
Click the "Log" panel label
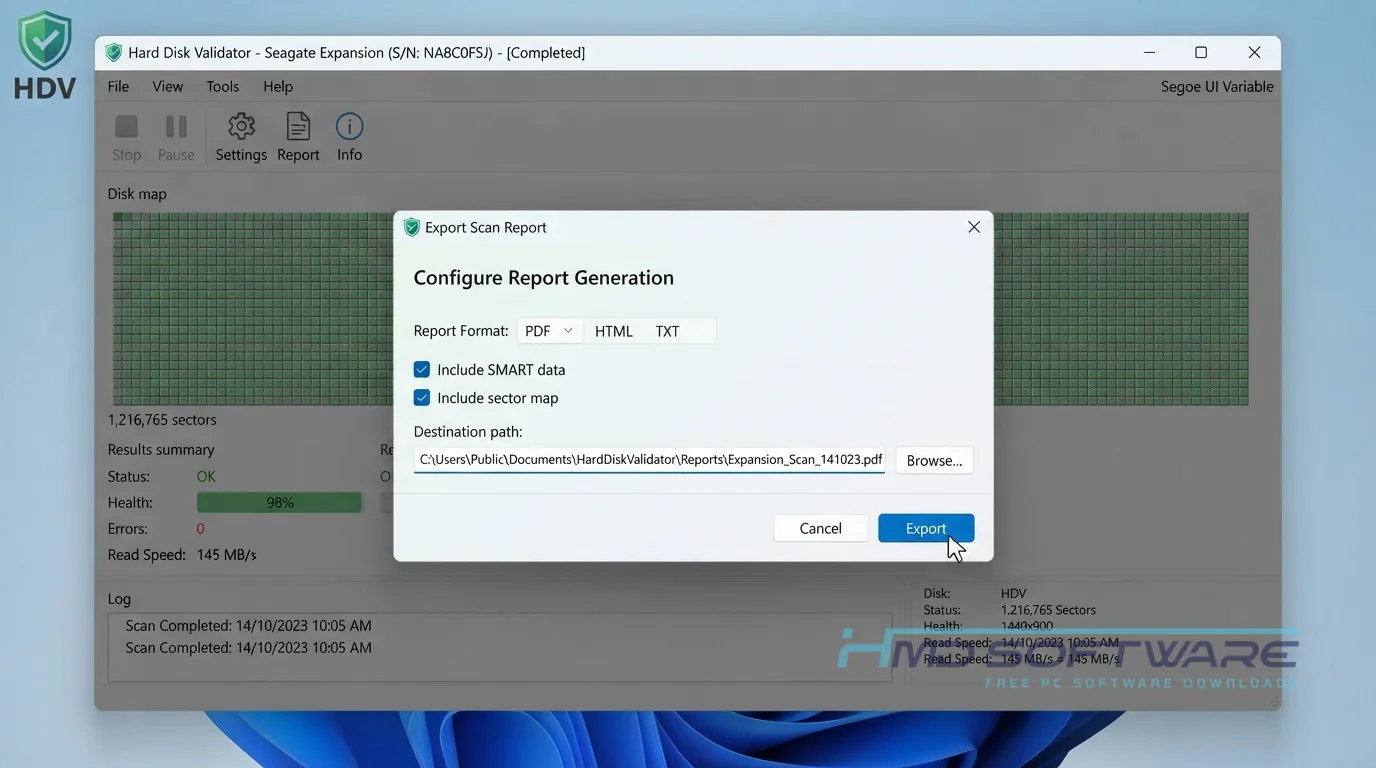[x=119, y=599]
